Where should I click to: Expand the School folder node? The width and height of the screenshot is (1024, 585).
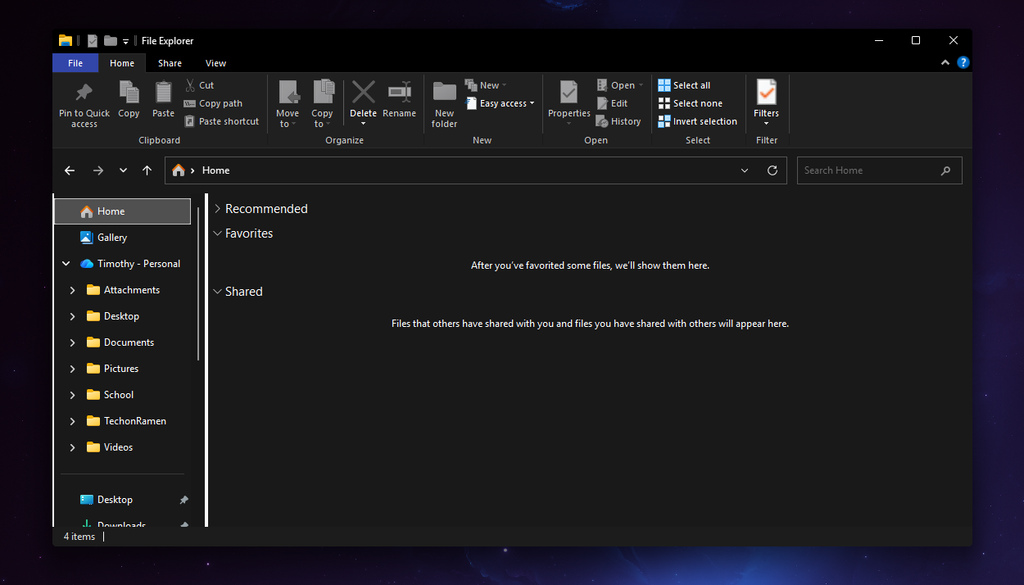click(x=72, y=395)
